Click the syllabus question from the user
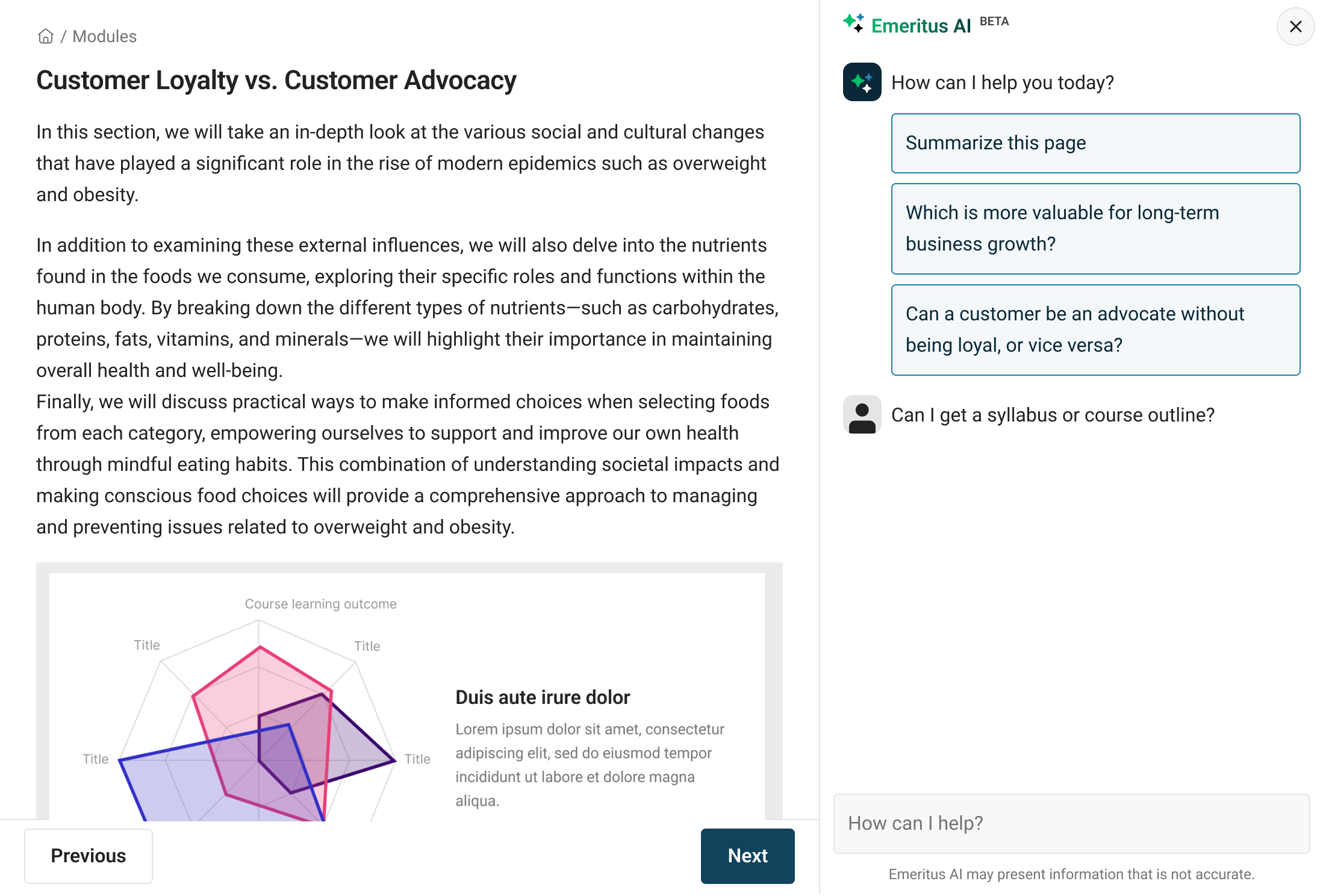This screenshot has height=896, width=1326. [x=1053, y=415]
